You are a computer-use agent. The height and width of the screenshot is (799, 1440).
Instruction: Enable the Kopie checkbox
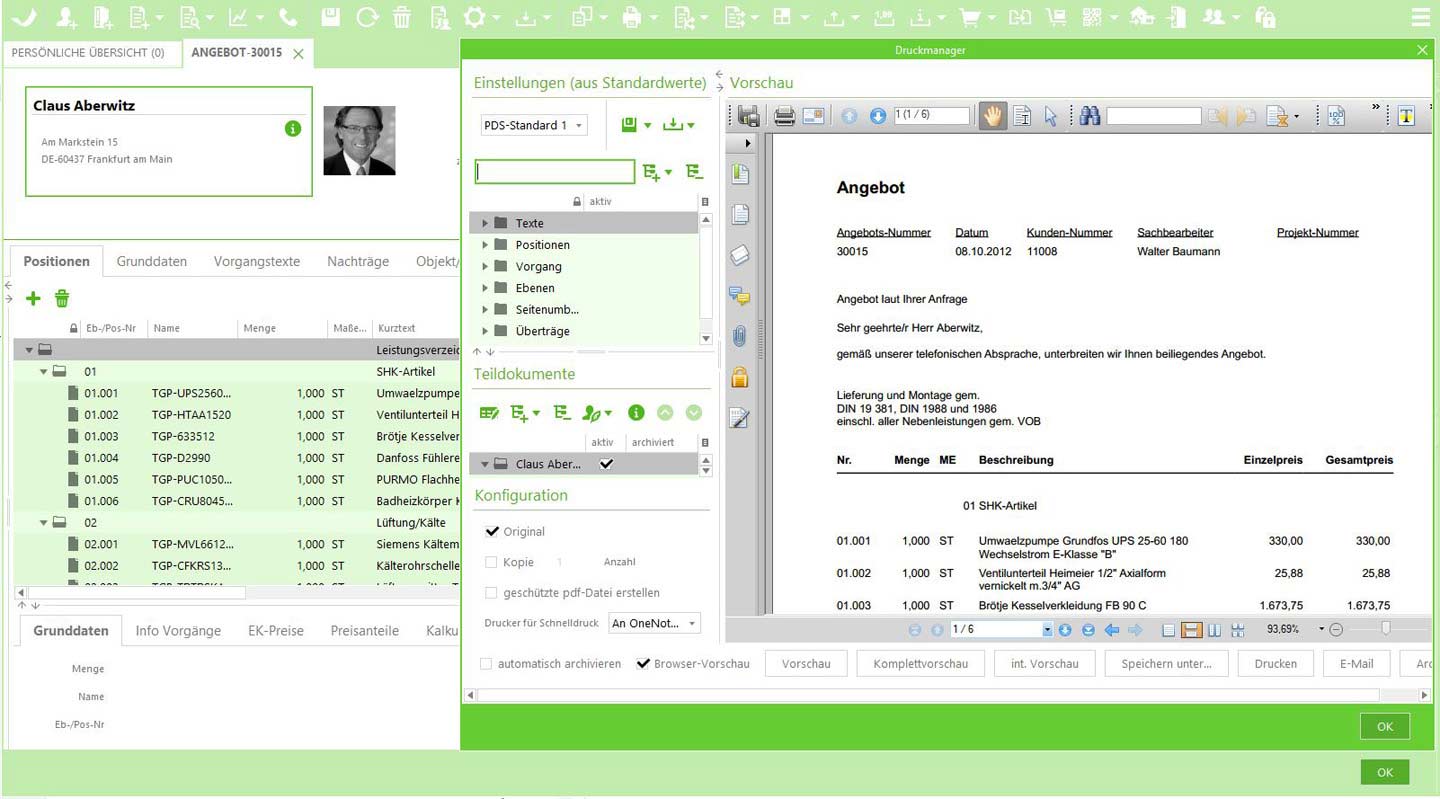coord(491,562)
